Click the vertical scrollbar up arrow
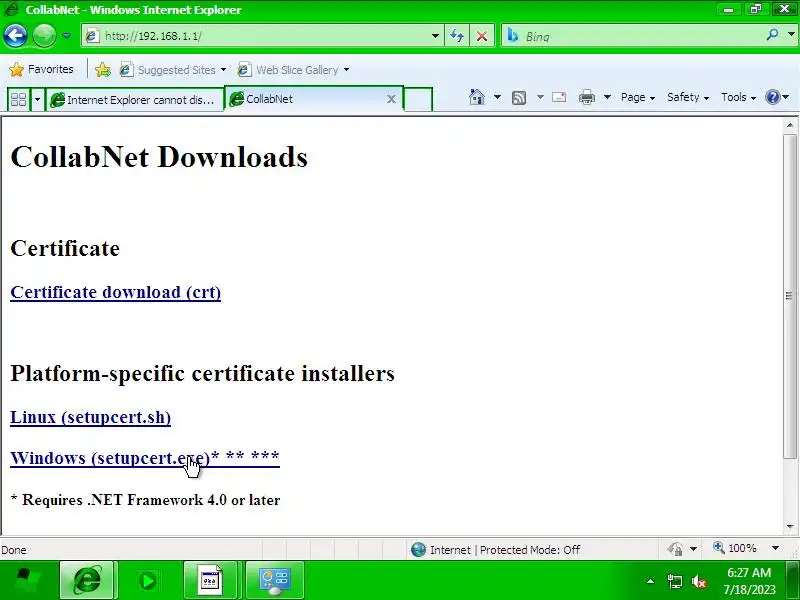 click(x=790, y=125)
